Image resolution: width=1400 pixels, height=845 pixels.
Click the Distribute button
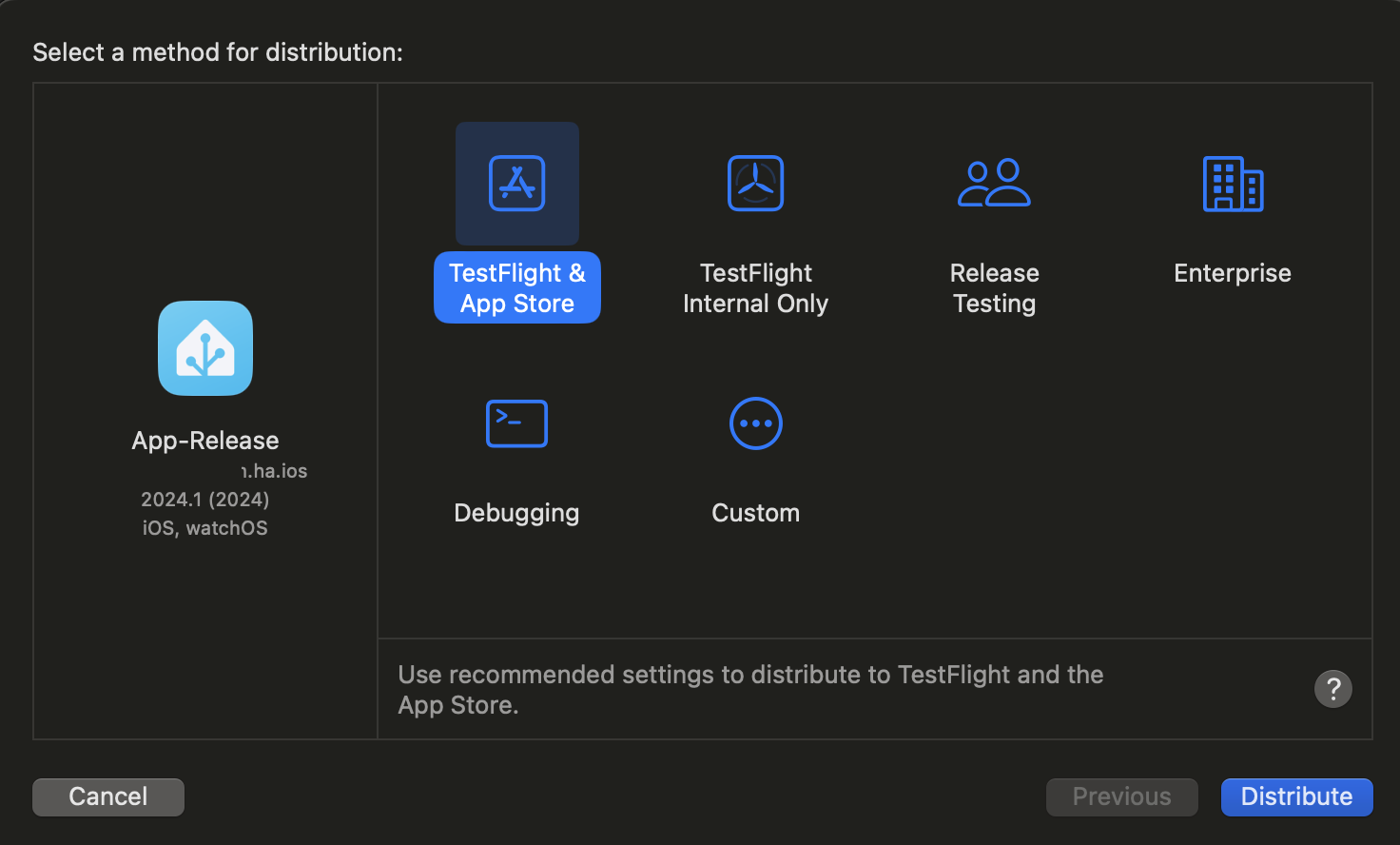tap(1296, 797)
